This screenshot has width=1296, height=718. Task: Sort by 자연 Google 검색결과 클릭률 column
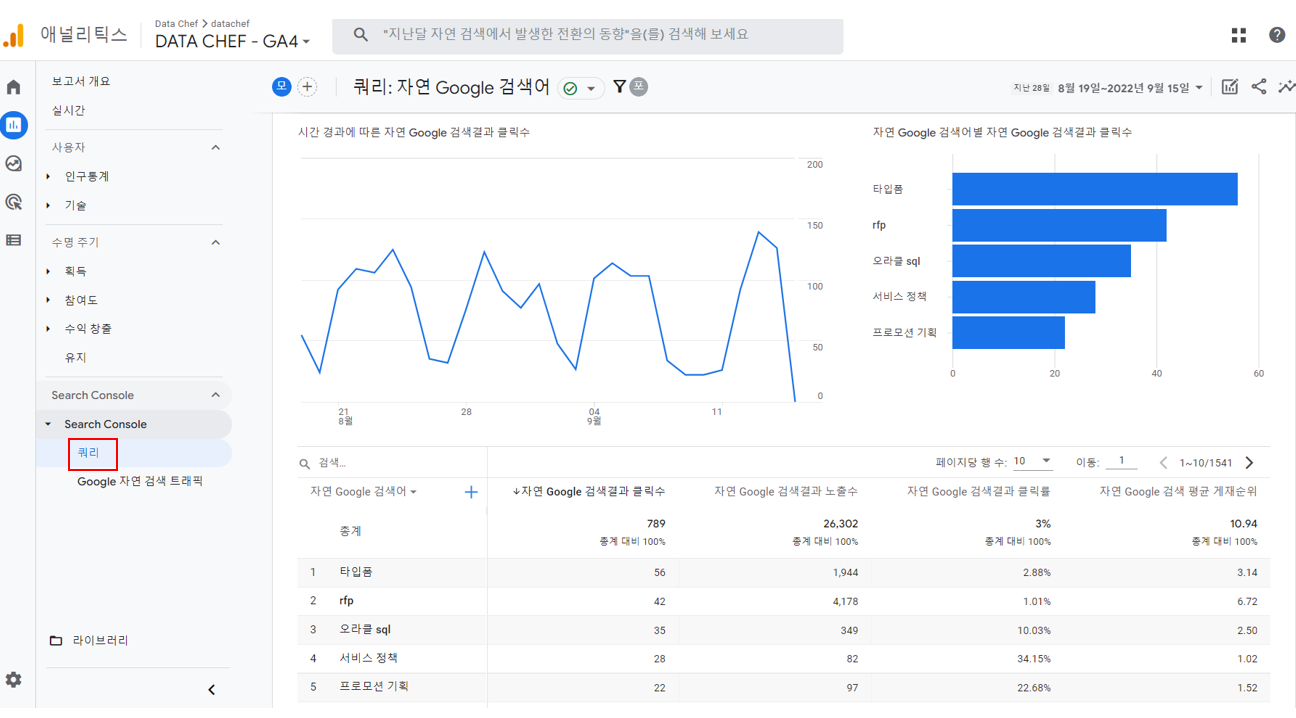tap(979, 491)
